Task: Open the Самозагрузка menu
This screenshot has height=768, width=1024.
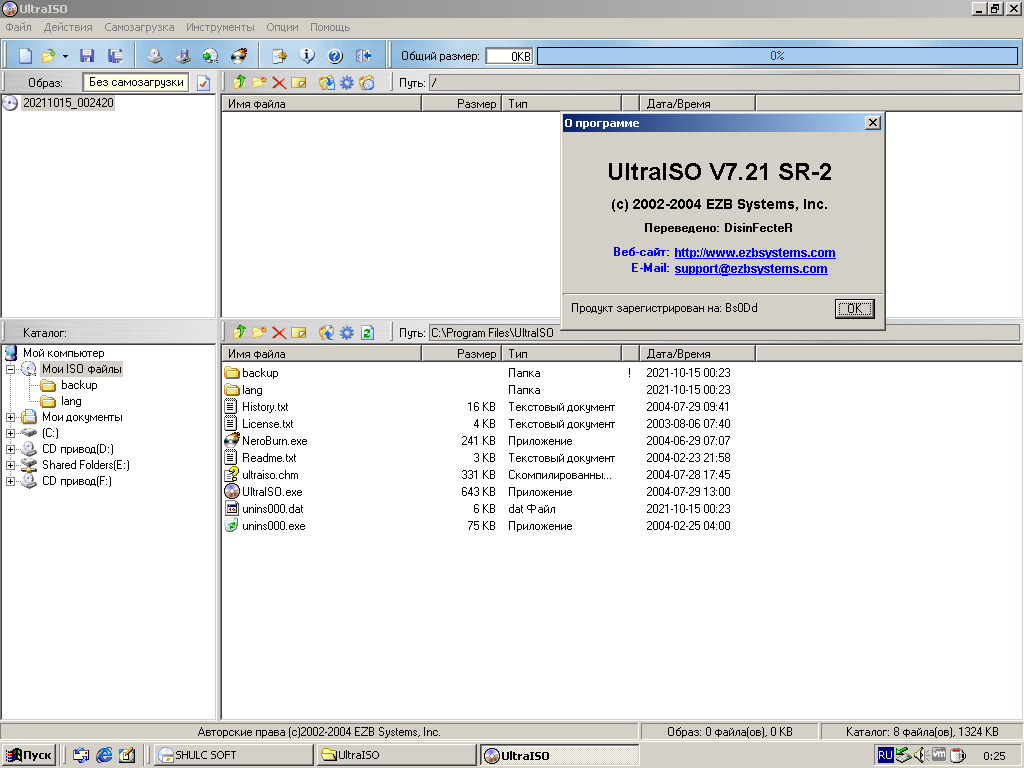Action: click(x=139, y=27)
